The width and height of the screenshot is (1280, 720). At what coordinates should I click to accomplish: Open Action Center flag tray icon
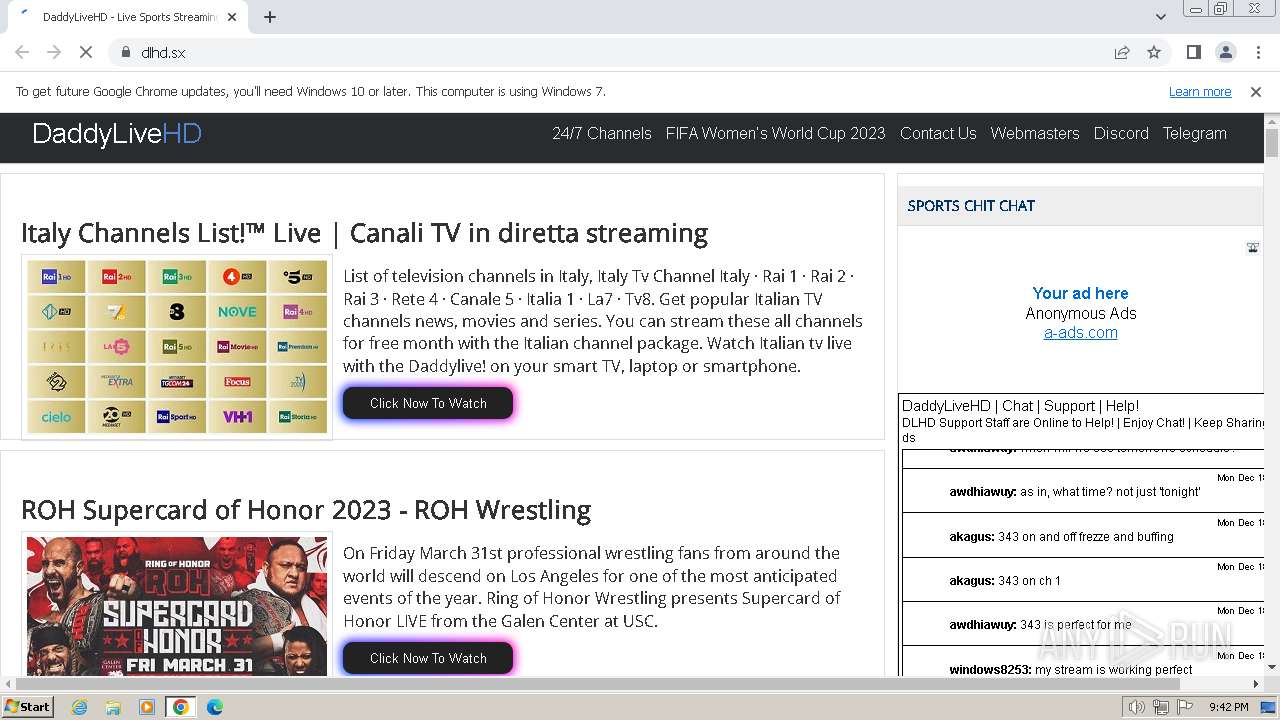click(1184, 707)
